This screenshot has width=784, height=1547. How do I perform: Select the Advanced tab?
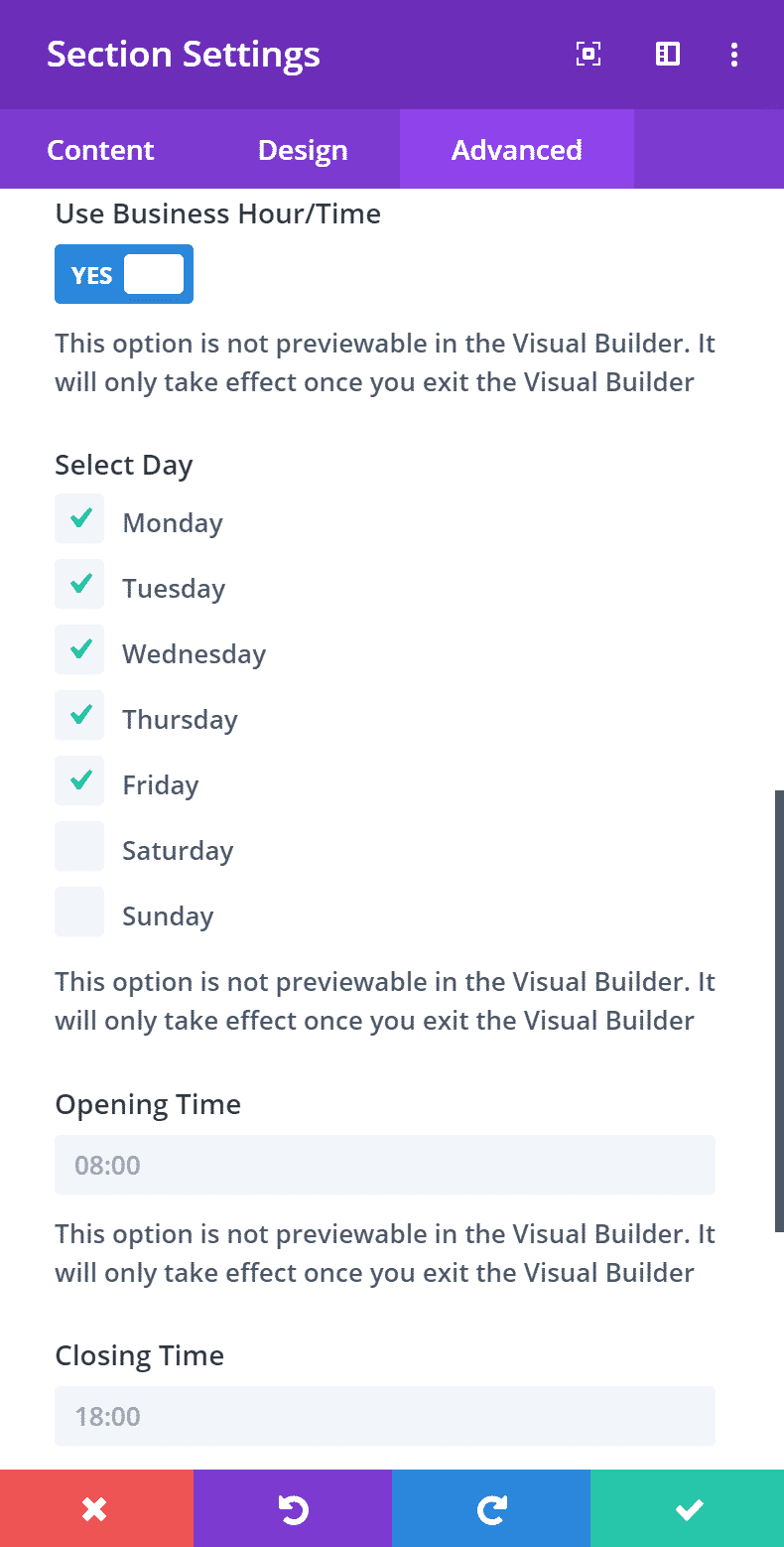point(517,150)
